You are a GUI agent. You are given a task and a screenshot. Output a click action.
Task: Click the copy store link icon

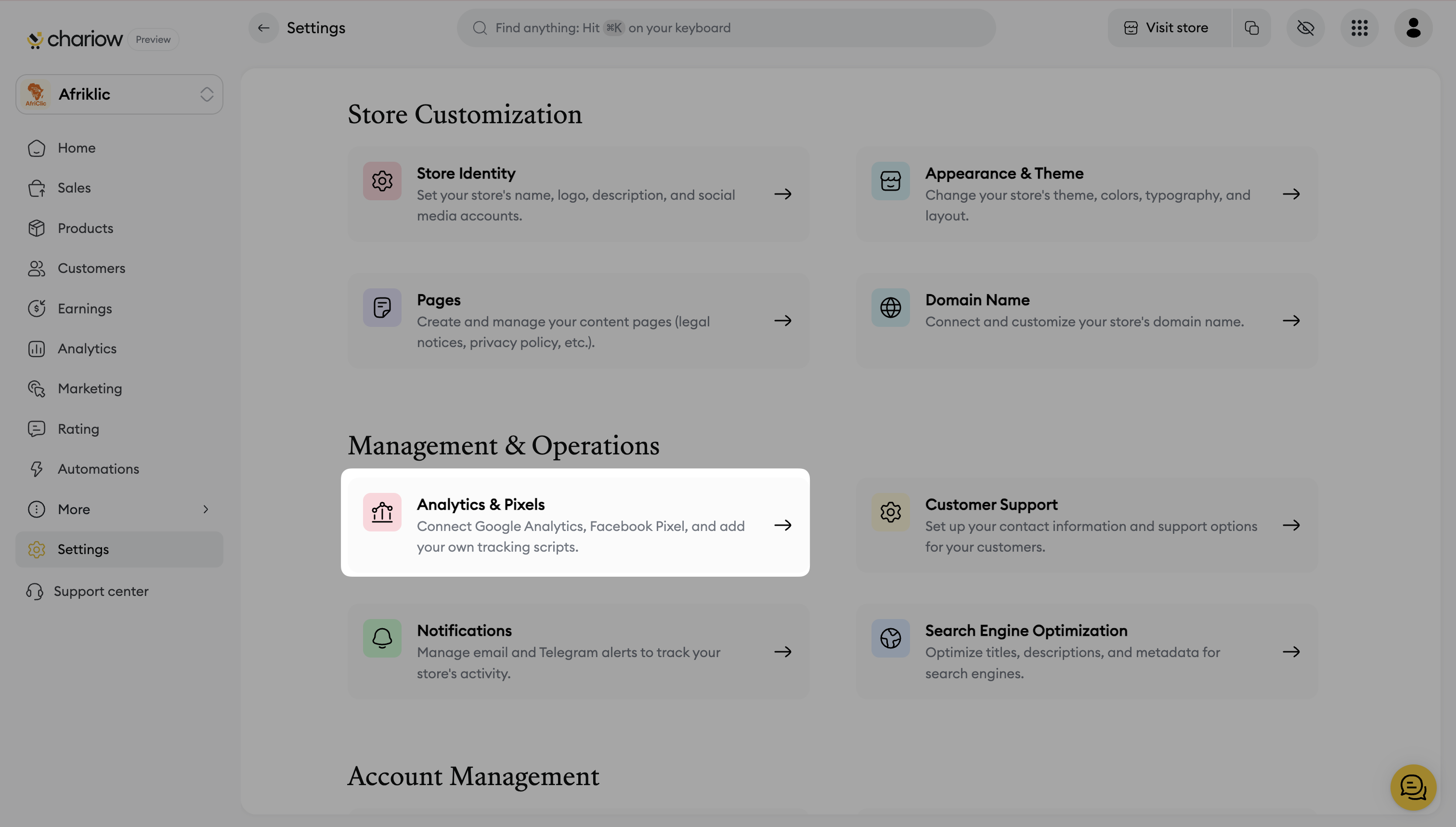point(1251,28)
